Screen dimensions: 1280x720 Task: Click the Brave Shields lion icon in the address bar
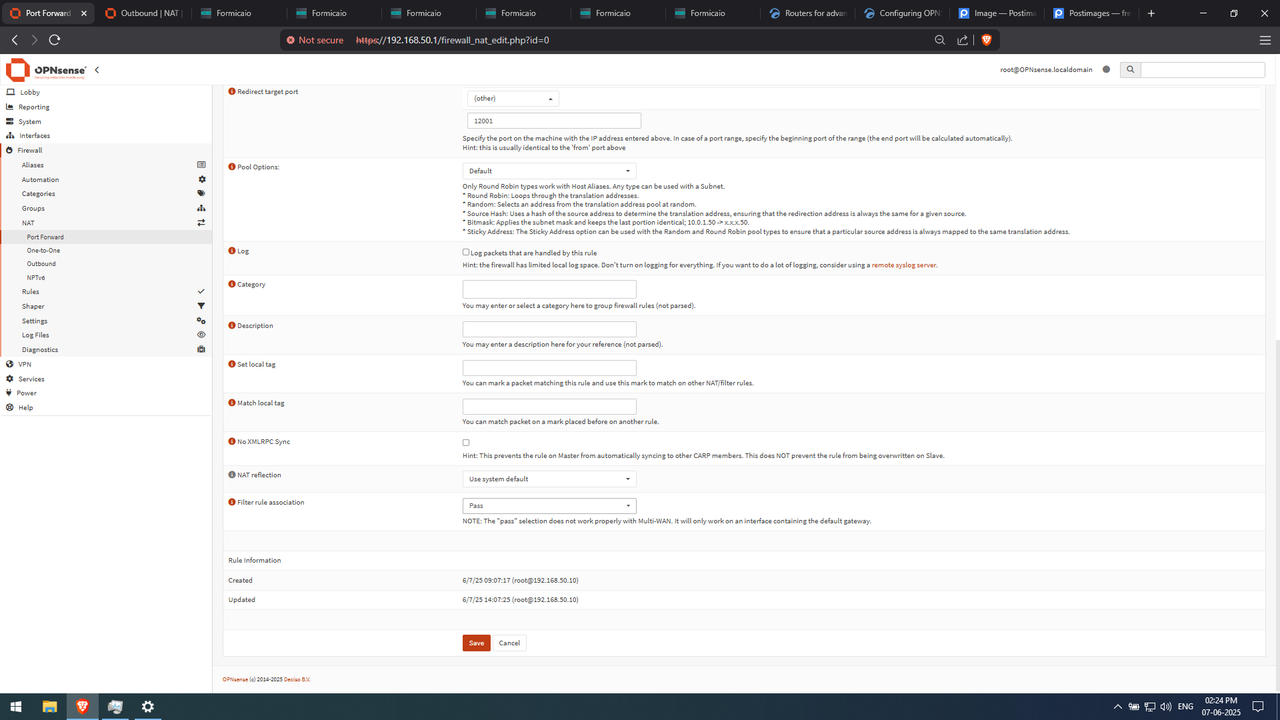[x=986, y=40]
